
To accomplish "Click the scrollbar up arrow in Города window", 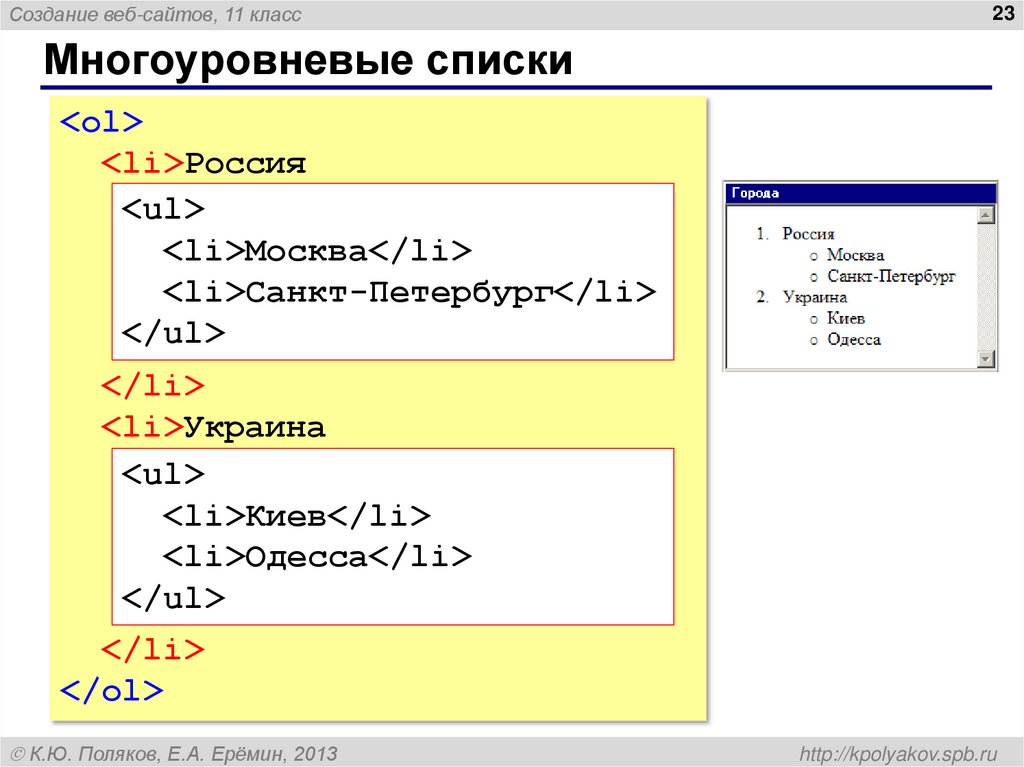I will click(984, 216).
